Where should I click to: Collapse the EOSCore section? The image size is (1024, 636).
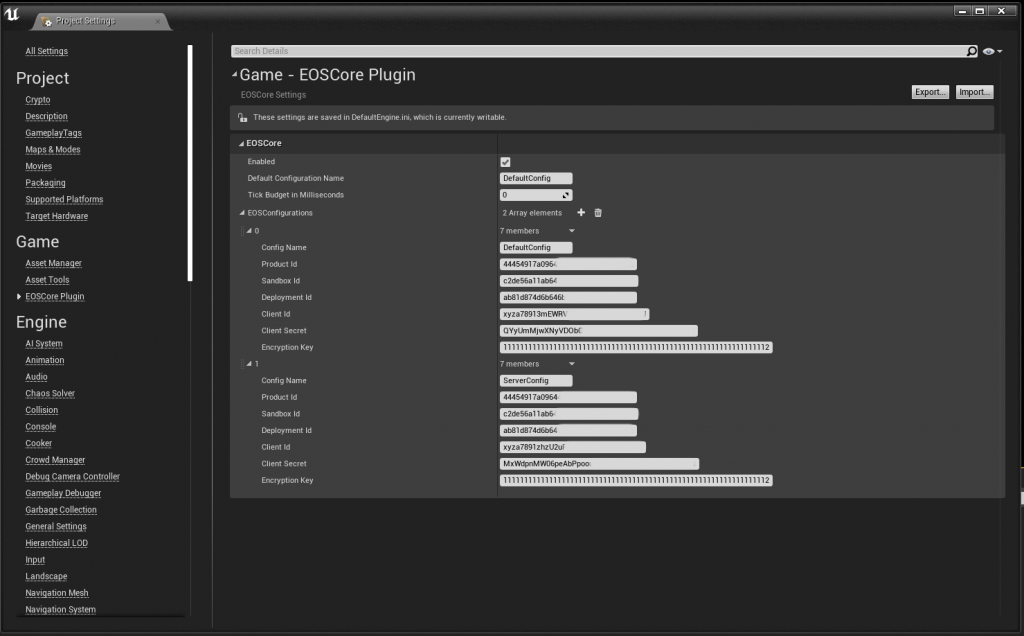[241, 144]
